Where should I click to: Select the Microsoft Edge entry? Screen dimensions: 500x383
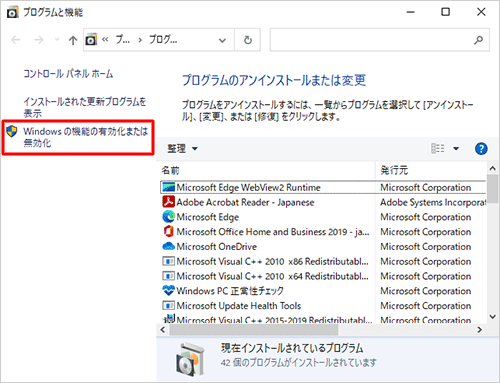tap(208, 217)
